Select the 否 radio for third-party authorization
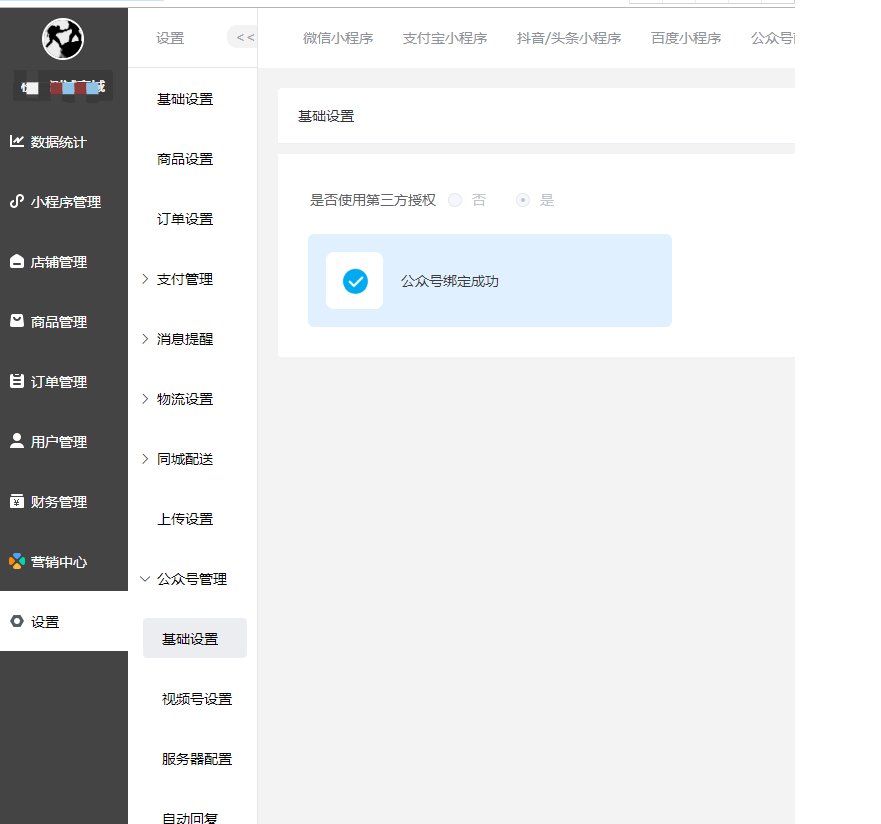The height and width of the screenshot is (824, 881). [x=455, y=200]
